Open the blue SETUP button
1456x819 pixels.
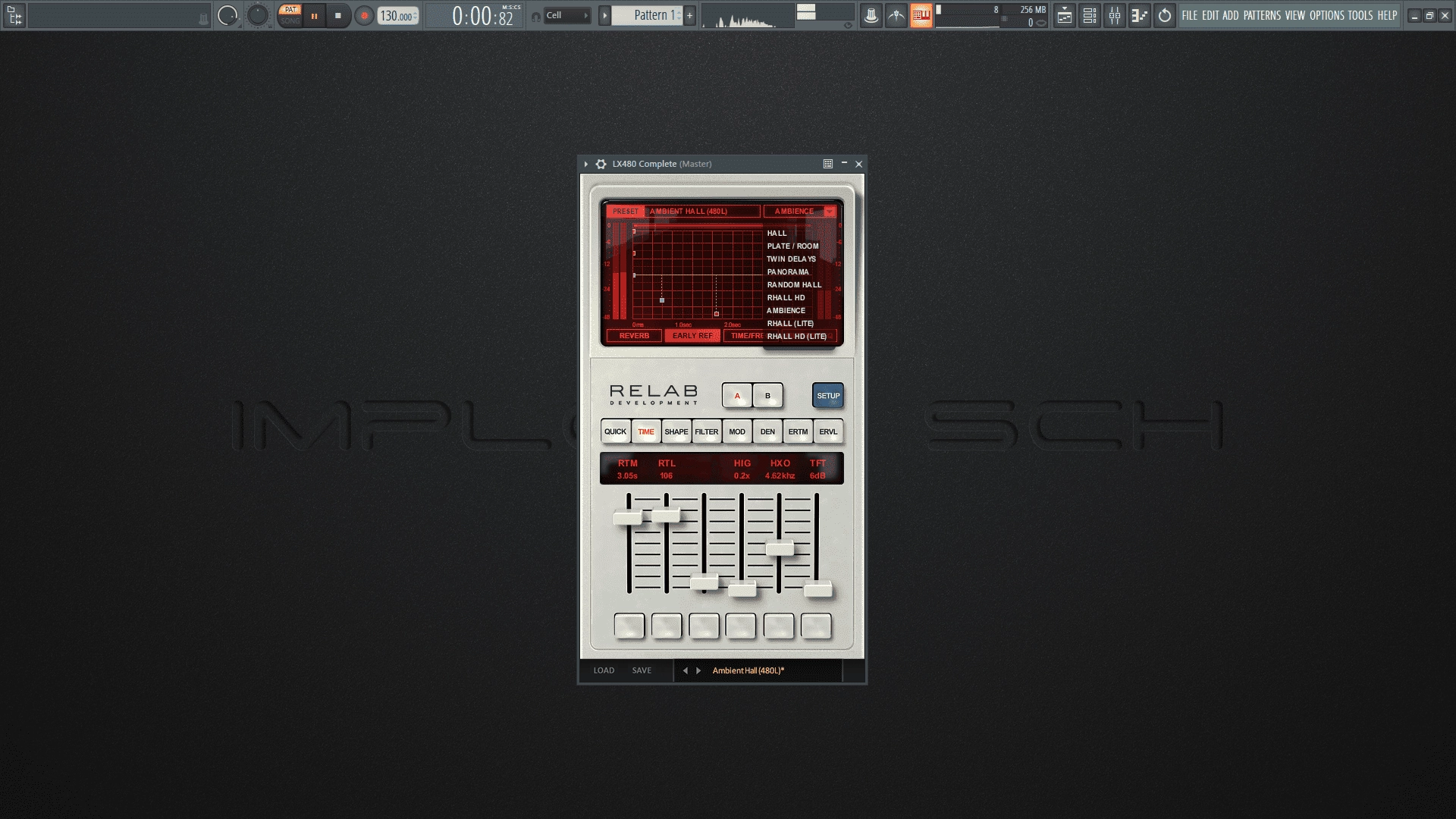828,396
